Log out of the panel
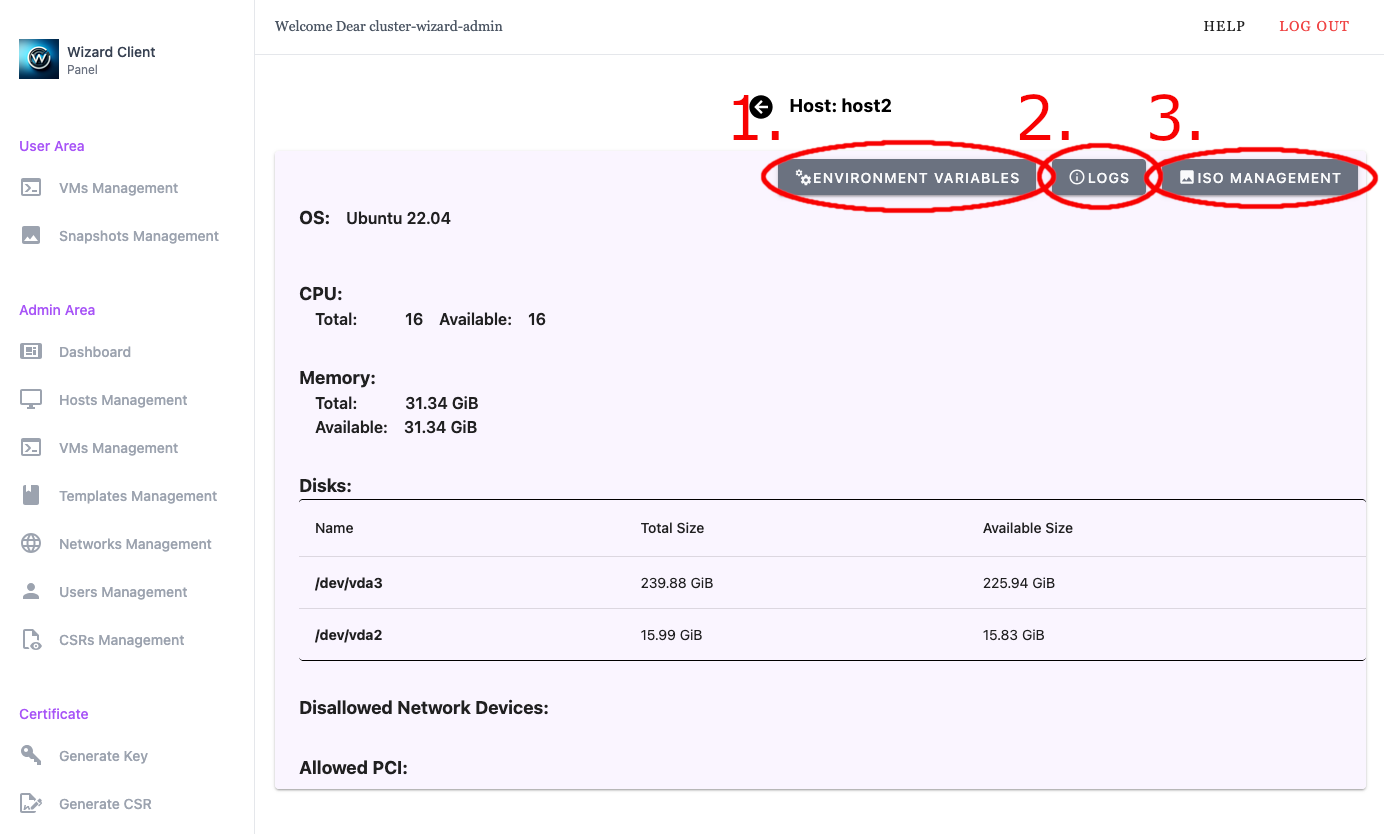The height and width of the screenshot is (834, 1384). pyautogui.click(x=1314, y=26)
